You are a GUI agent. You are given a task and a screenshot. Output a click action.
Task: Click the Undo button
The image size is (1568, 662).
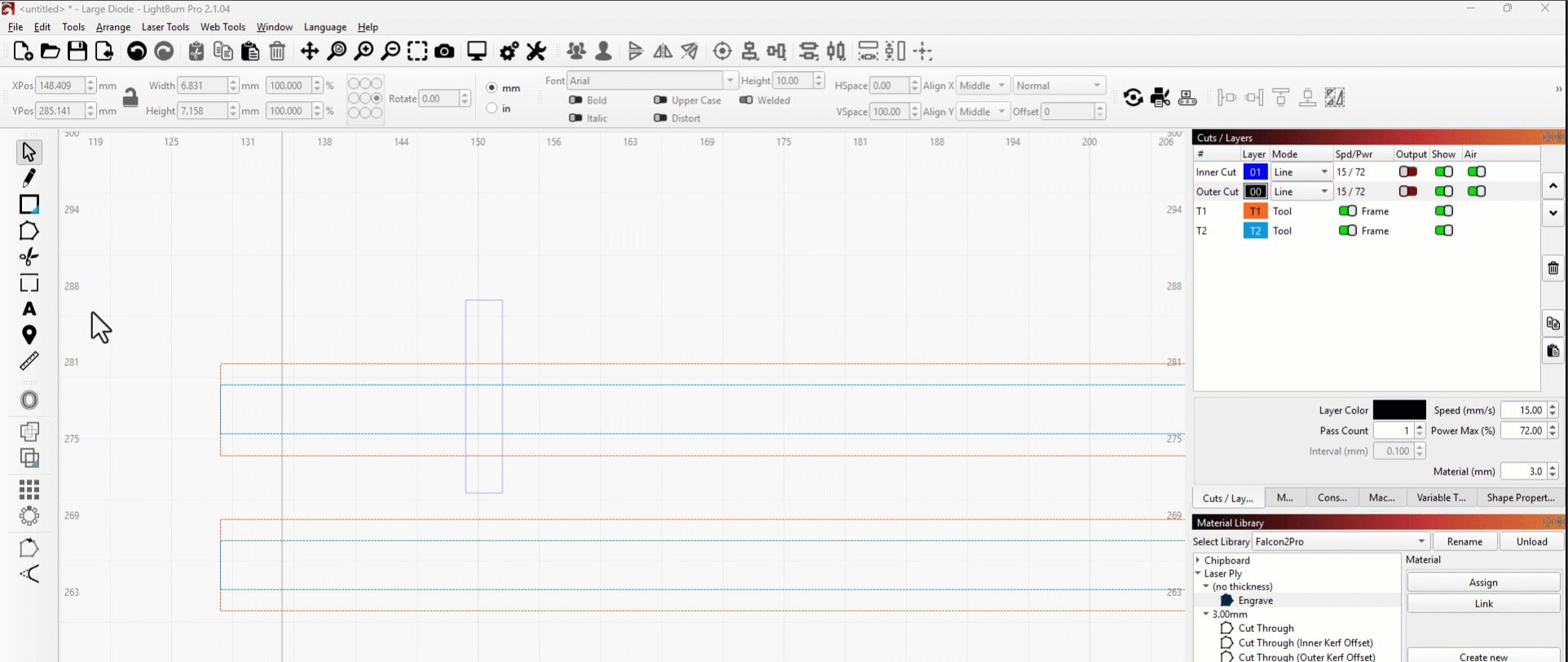(137, 51)
